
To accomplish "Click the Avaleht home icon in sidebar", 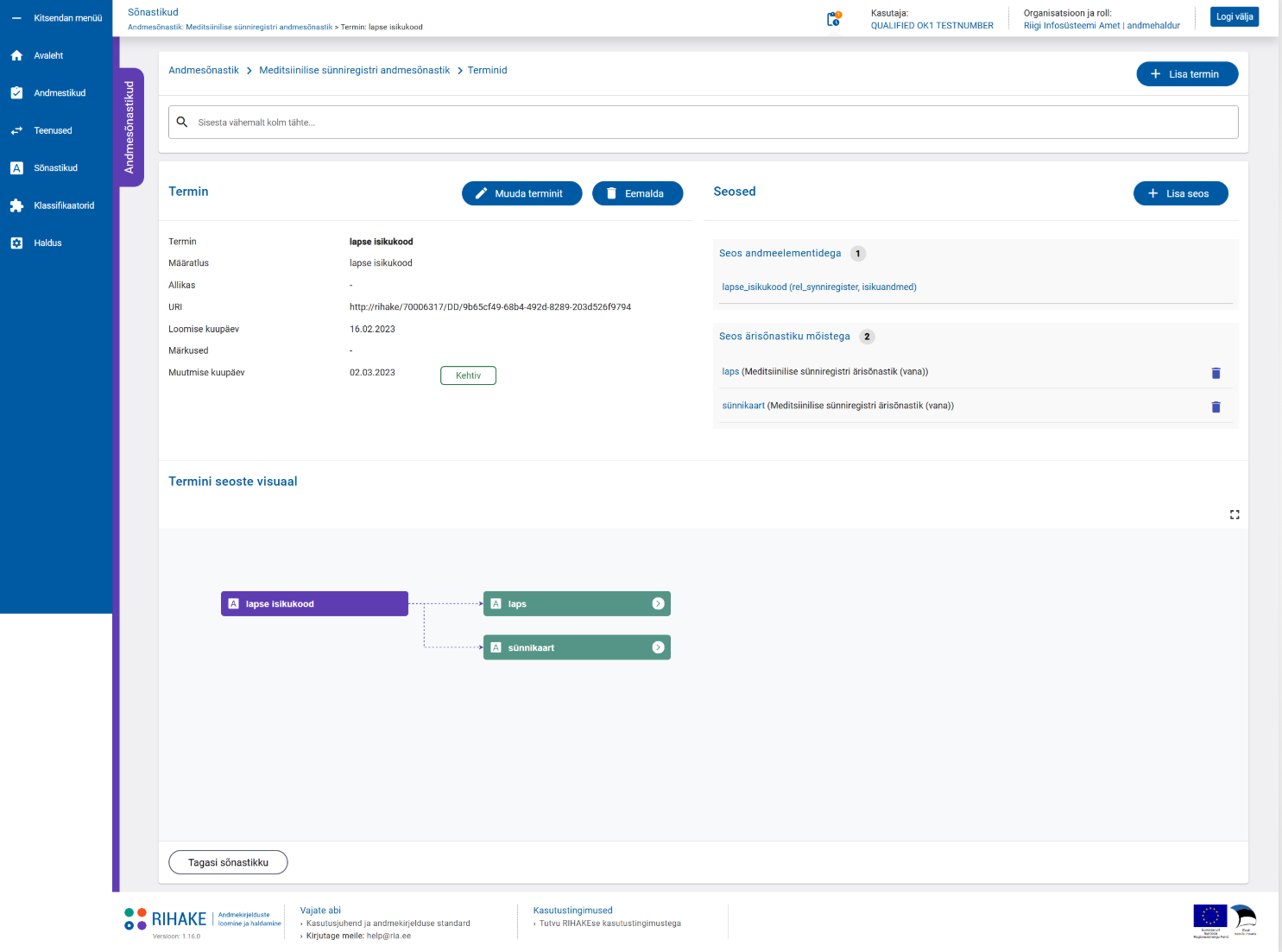I will tap(16, 55).
